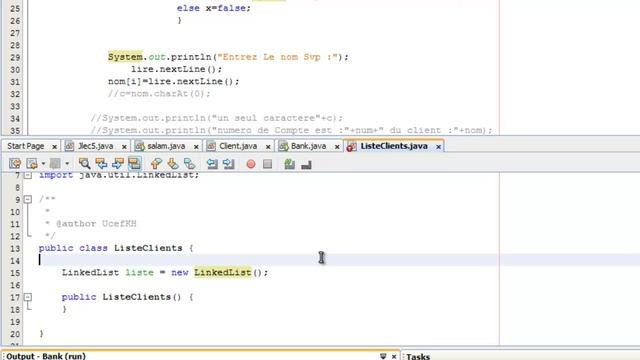This screenshot has width=640, height=360.
Task: Collapse the Javadoc comment fold at line 9
Action: [28, 200]
